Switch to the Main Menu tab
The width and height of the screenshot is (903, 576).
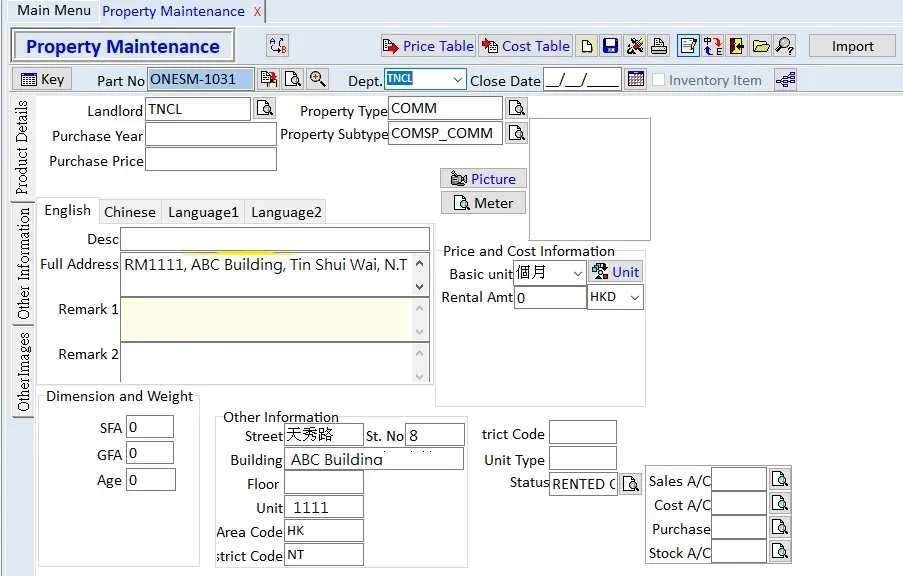[x=54, y=11]
